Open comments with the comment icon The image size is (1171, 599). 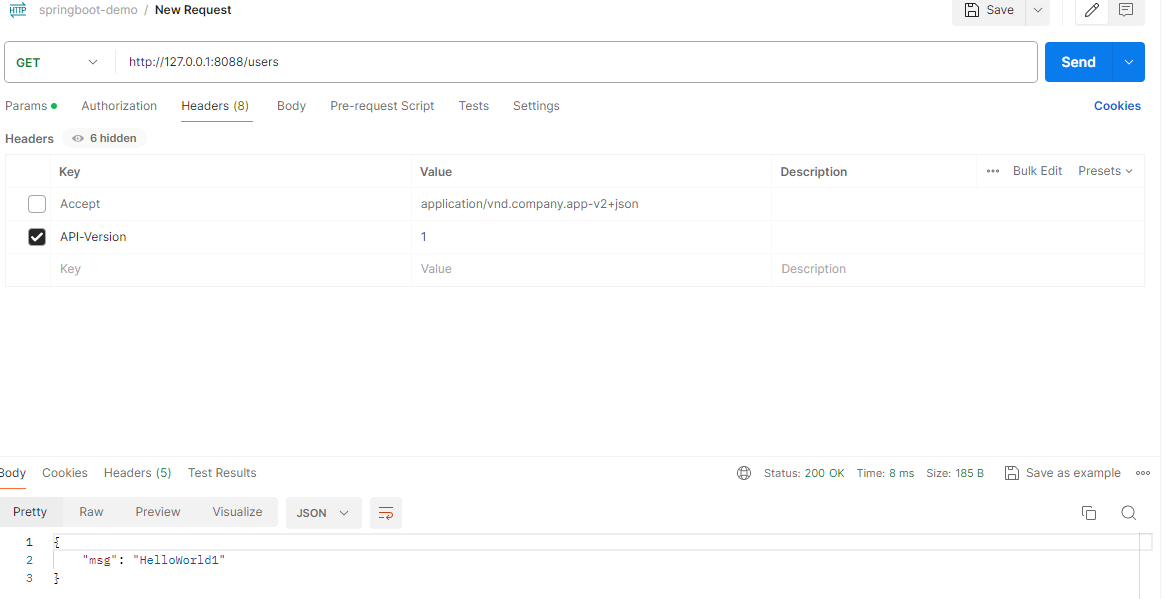1126,12
